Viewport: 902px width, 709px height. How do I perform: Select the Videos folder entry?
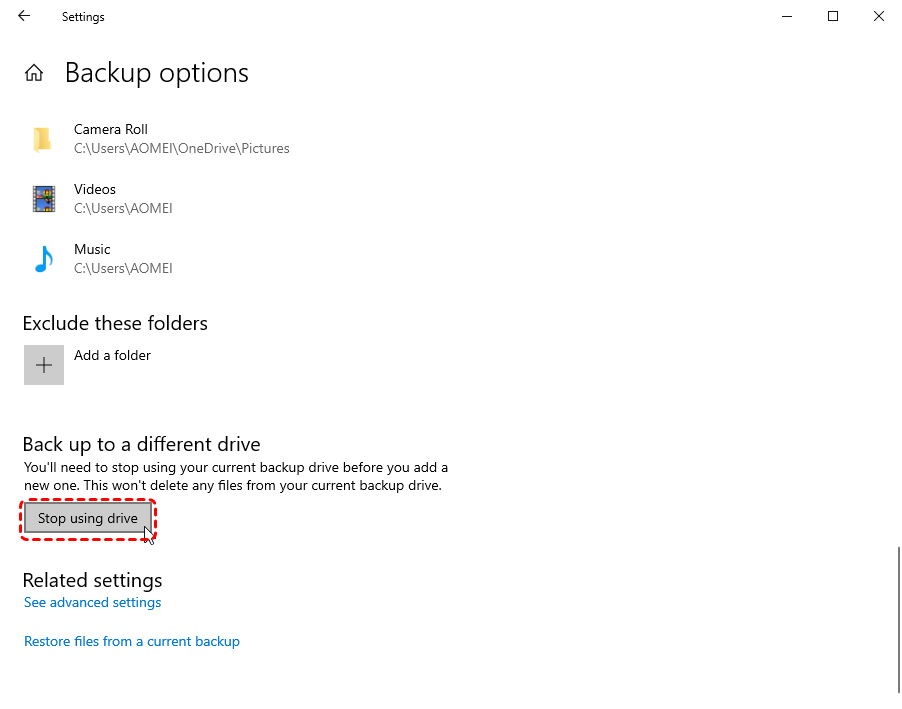tap(161, 199)
